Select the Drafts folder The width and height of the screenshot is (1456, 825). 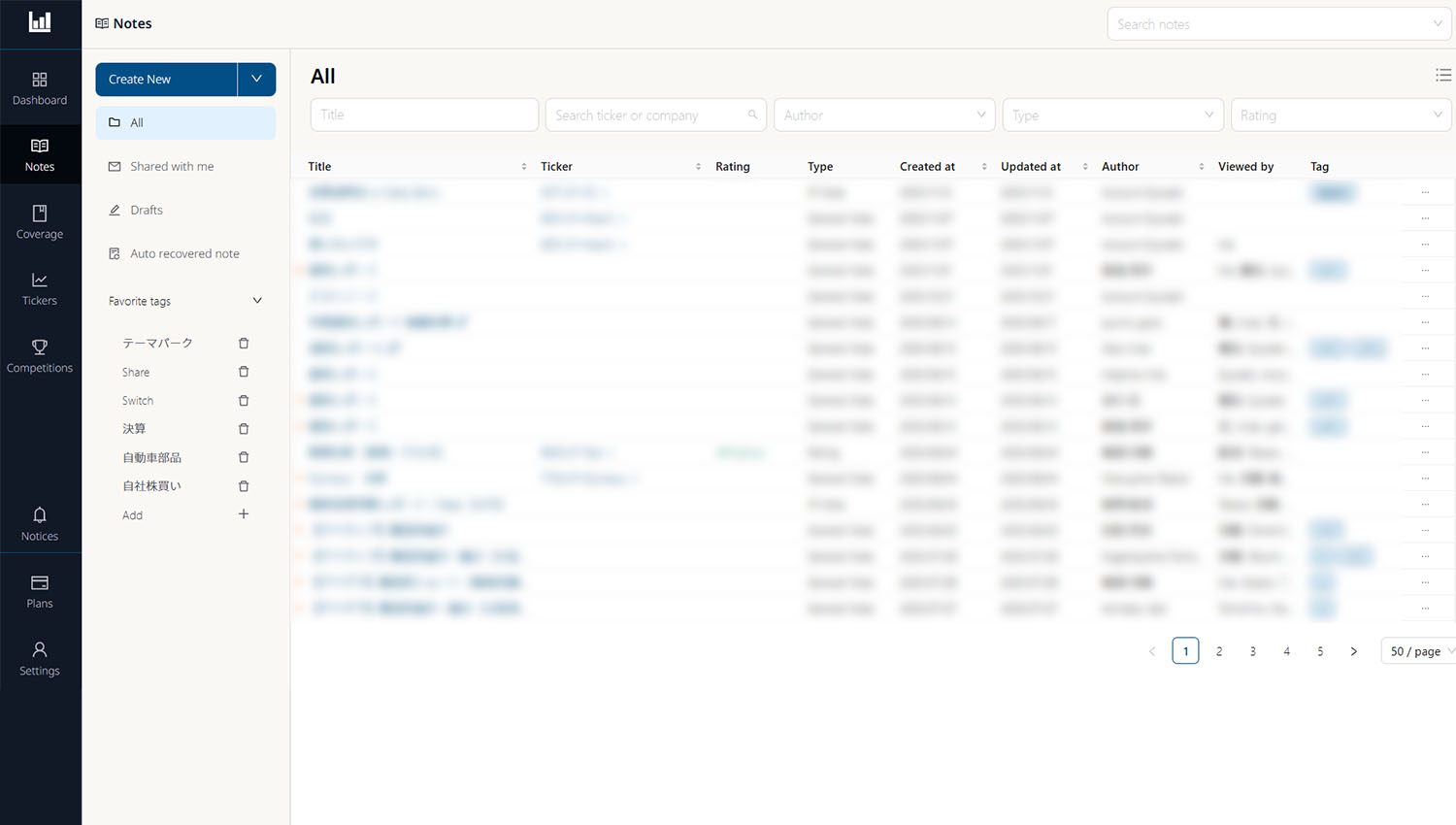coord(147,211)
